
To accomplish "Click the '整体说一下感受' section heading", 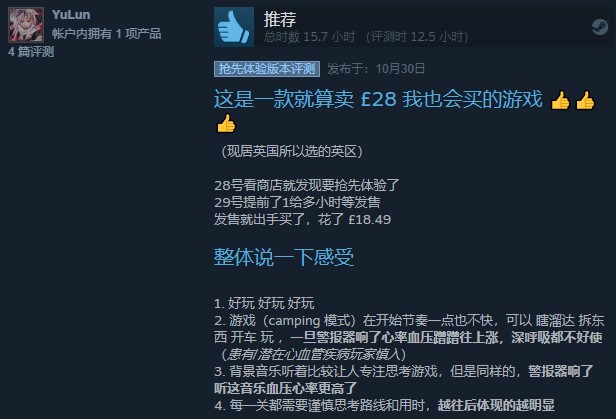I will click(x=284, y=257).
